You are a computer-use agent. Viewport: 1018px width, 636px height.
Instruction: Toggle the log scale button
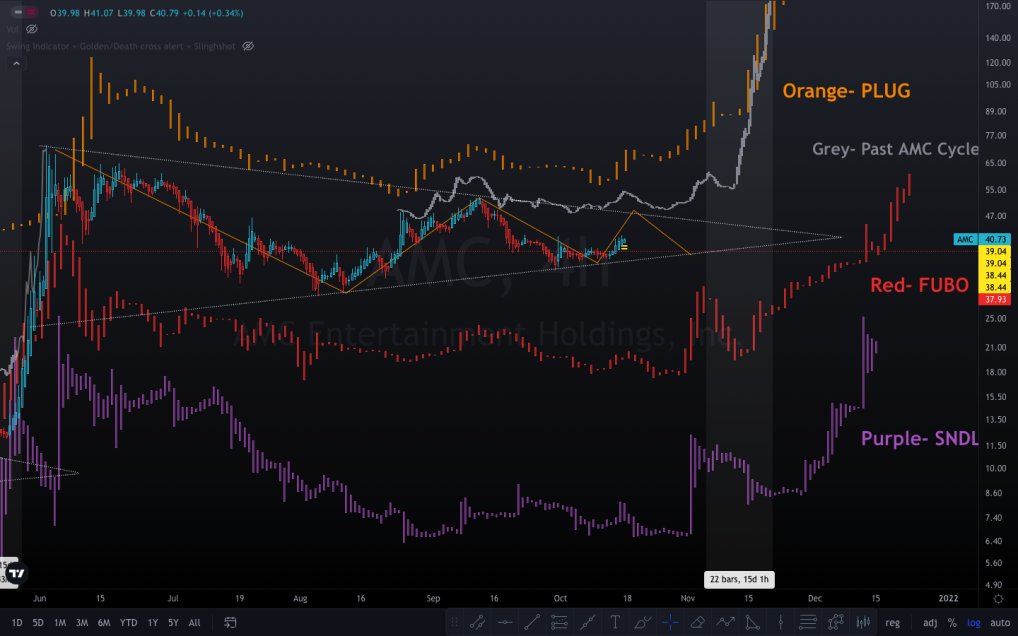point(974,622)
